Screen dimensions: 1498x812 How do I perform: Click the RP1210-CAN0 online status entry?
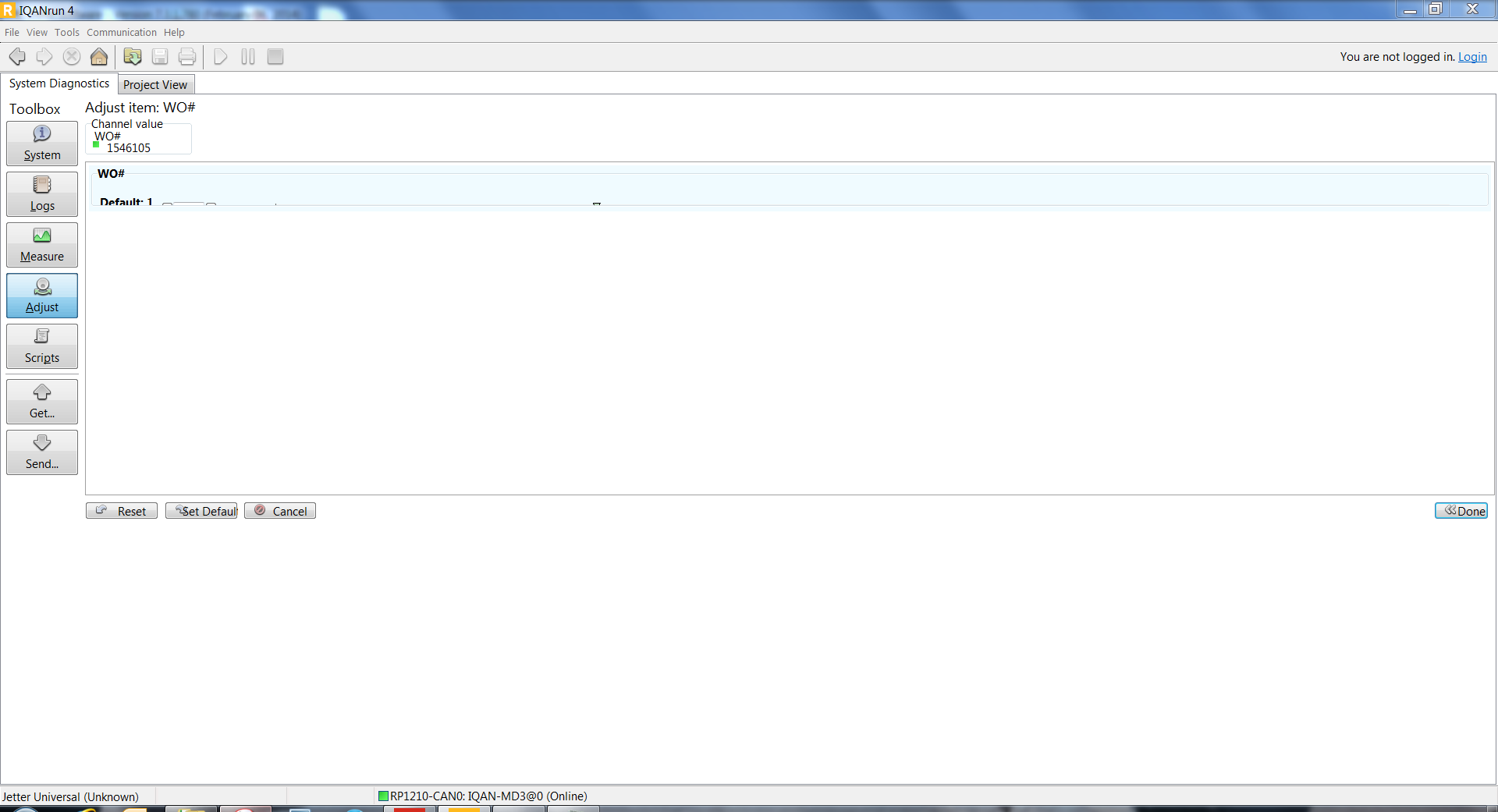(488, 796)
